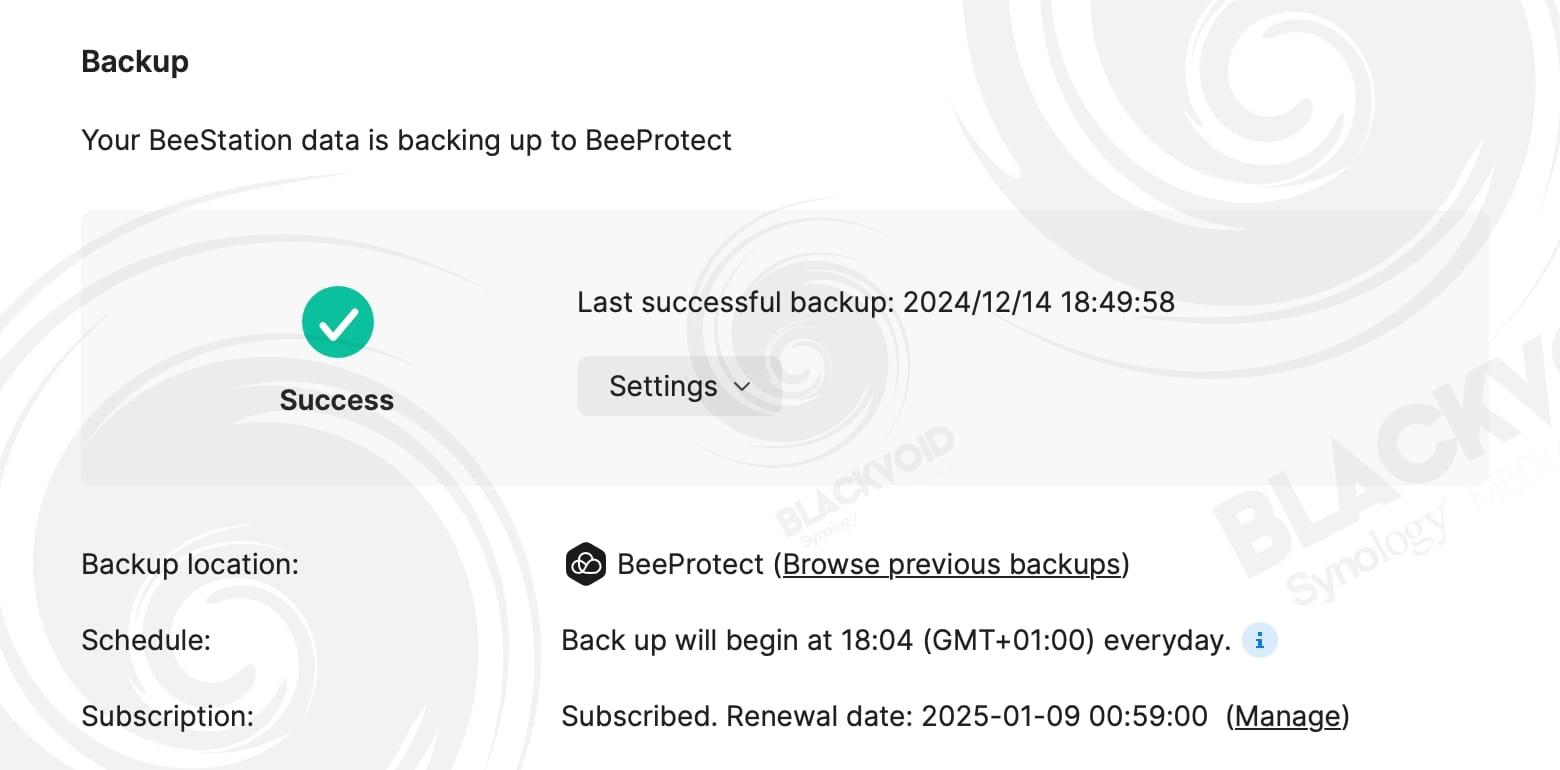
Task: Click the BeeStation backing up description text
Action: pyautogui.click(x=406, y=140)
